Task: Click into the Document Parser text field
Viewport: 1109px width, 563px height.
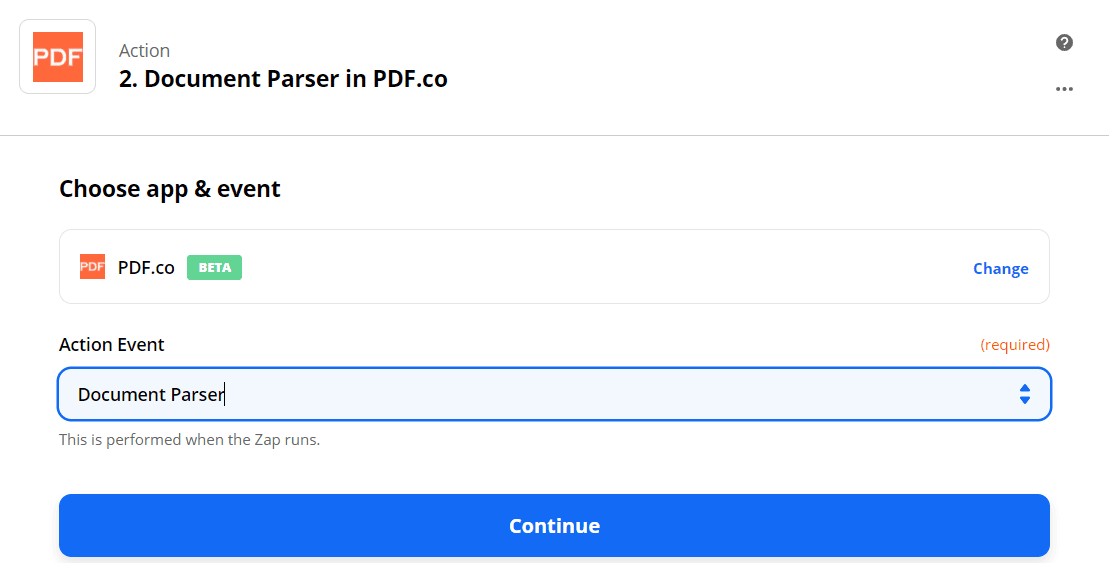Action: tap(151, 394)
